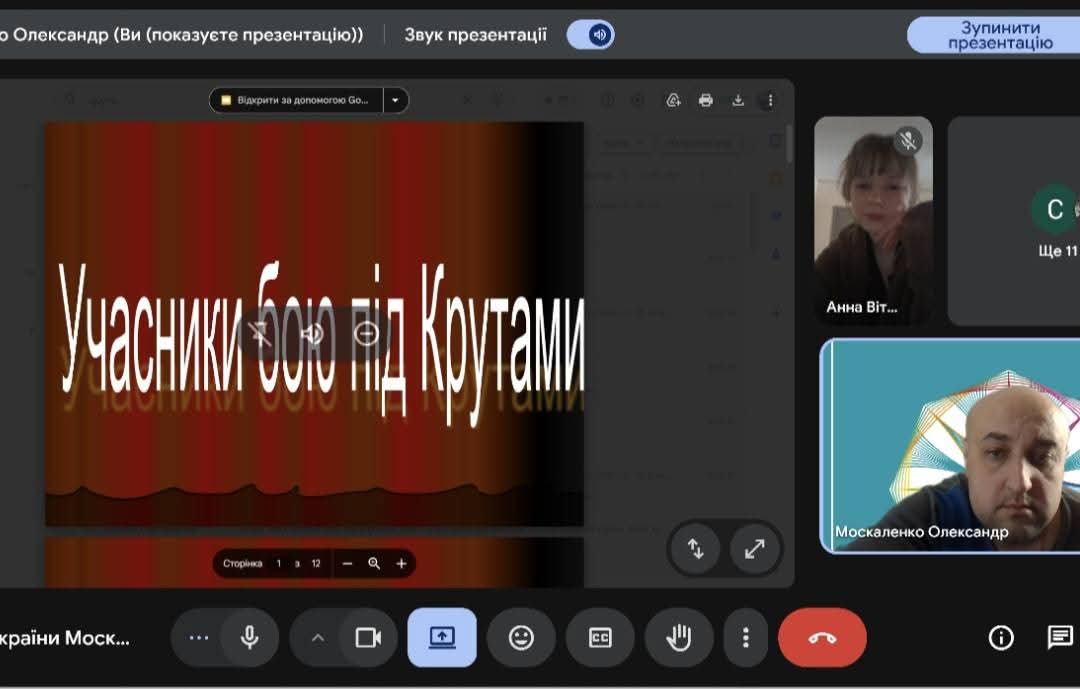Open the call's more options menu
Image resolution: width=1080 pixels, height=689 pixels.
745,637
